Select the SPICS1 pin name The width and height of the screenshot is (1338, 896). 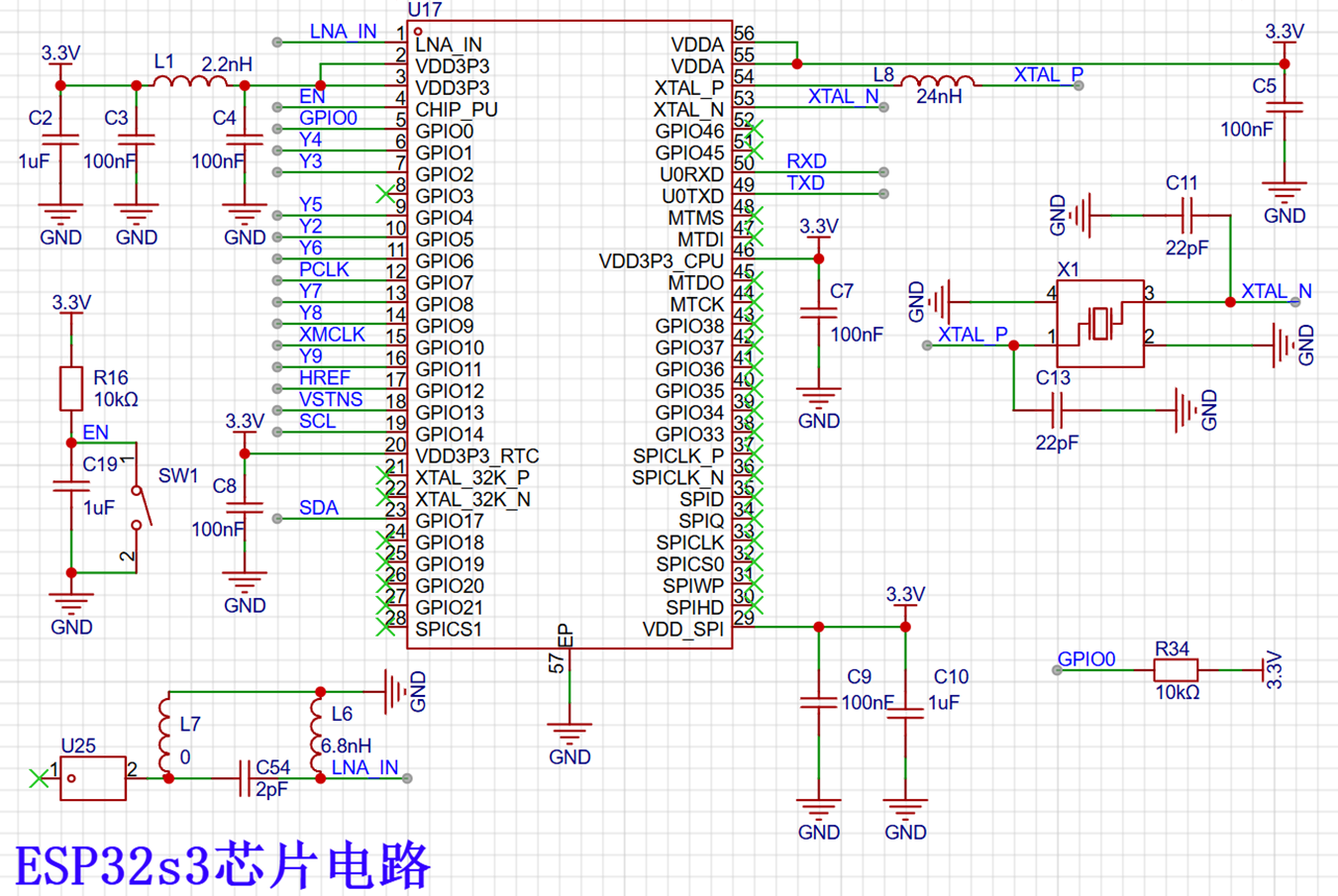(x=449, y=629)
